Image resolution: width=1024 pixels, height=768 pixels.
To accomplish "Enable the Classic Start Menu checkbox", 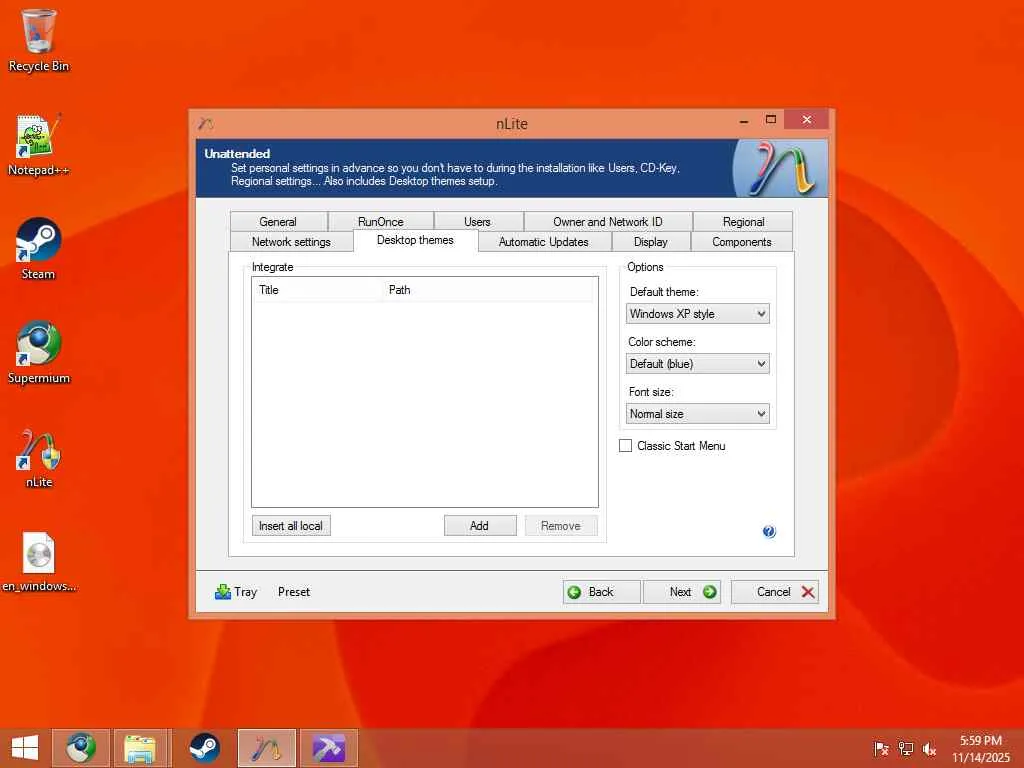I will coord(625,445).
